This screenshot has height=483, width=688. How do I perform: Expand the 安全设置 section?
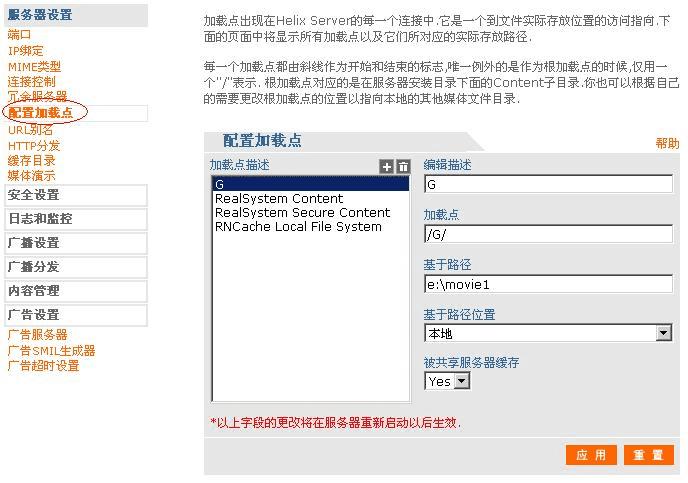coord(34,195)
